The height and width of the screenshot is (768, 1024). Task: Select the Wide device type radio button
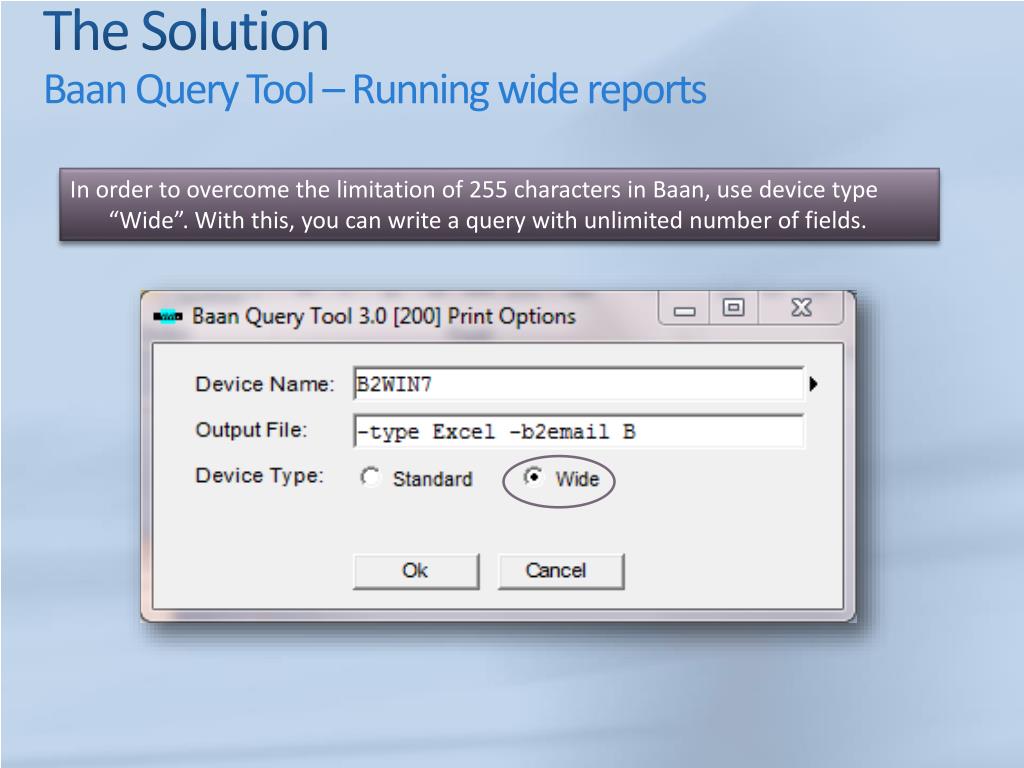pyautogui.click(x=534, y=477)
